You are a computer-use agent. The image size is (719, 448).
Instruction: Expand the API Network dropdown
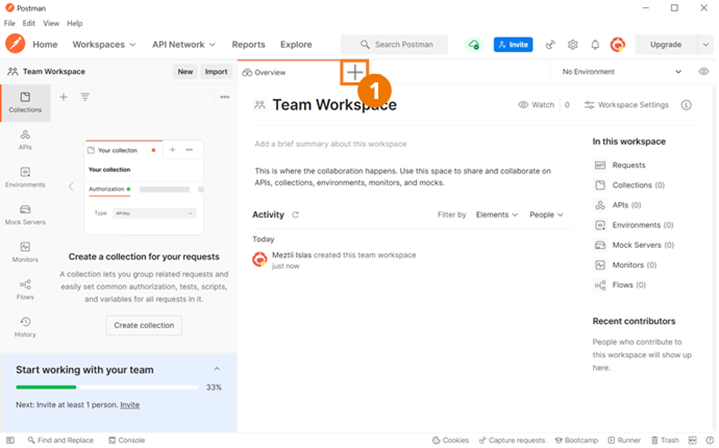tap(184, 44)
